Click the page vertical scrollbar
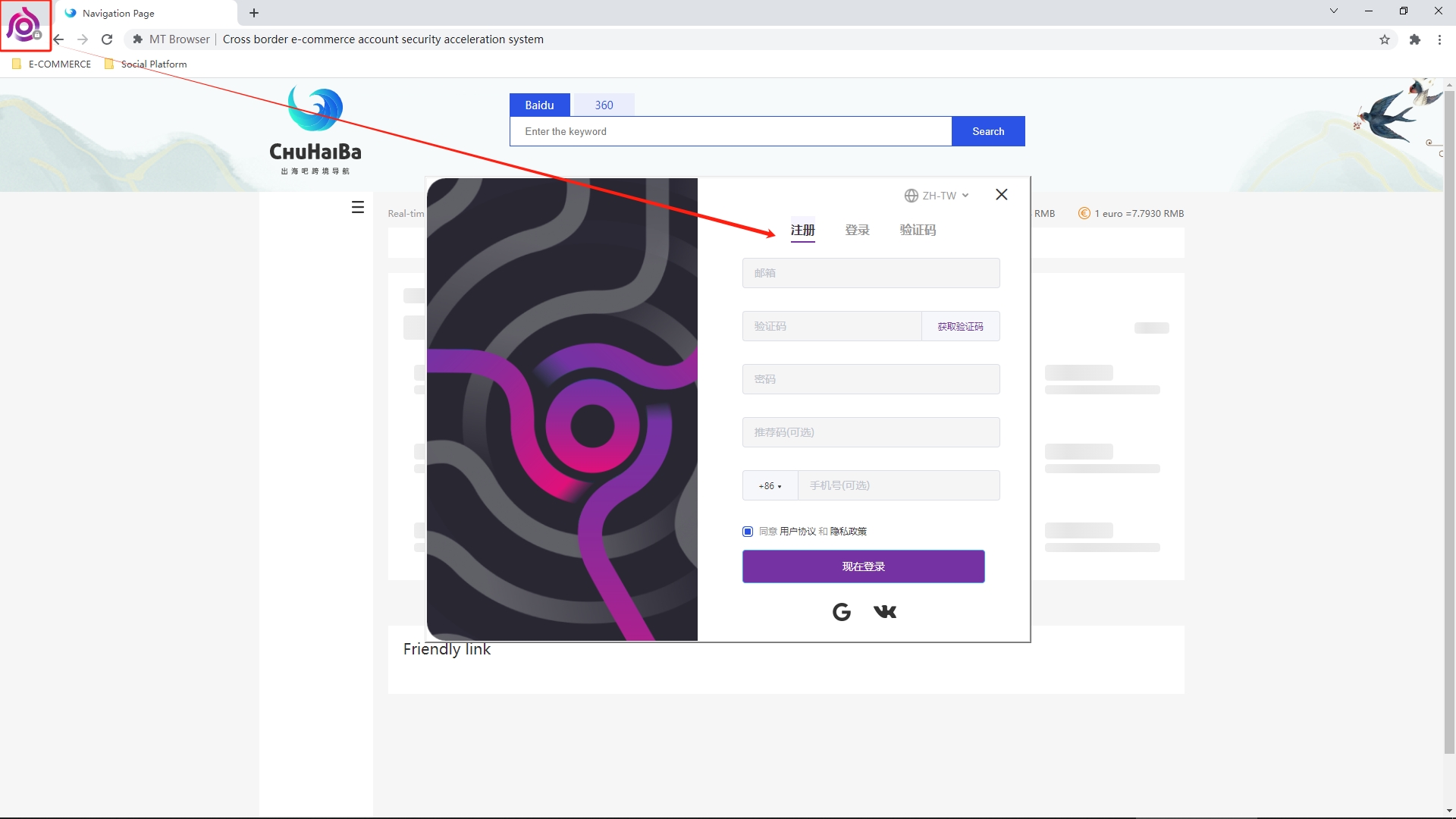The image size is (1456, 819). (x=1449, y=422)
